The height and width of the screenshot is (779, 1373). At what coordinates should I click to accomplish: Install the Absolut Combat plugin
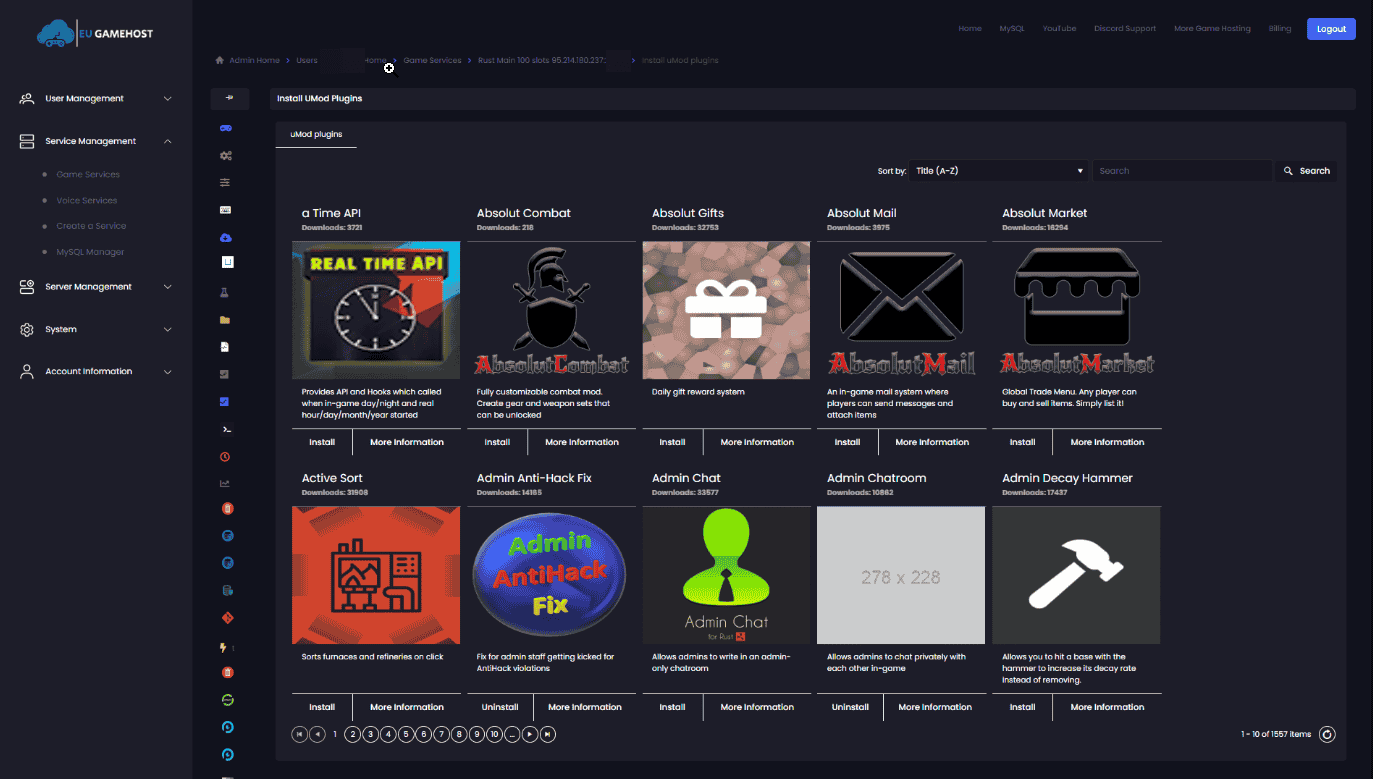[497, 442]
